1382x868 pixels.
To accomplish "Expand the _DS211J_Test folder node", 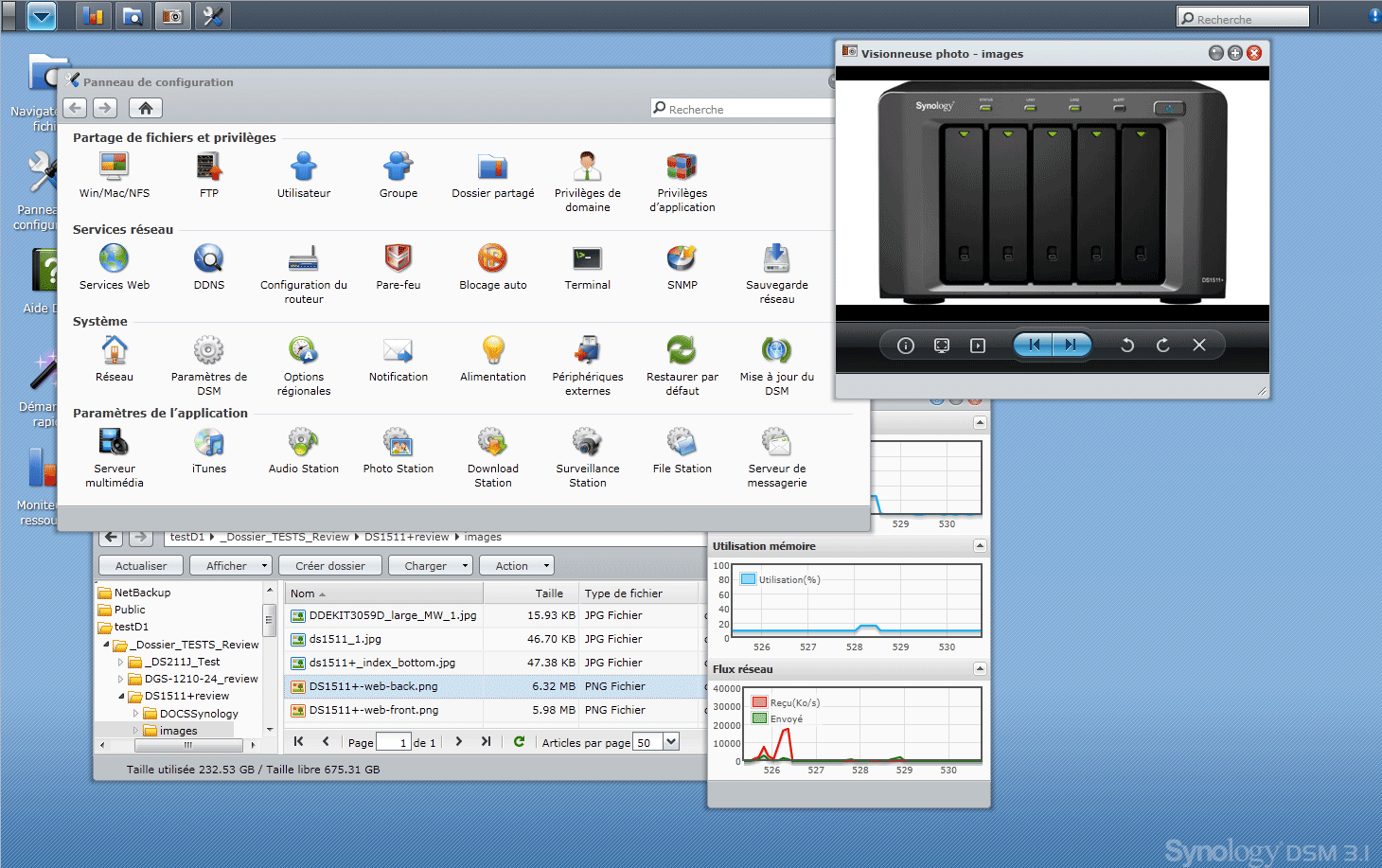I will pos(120,662).
